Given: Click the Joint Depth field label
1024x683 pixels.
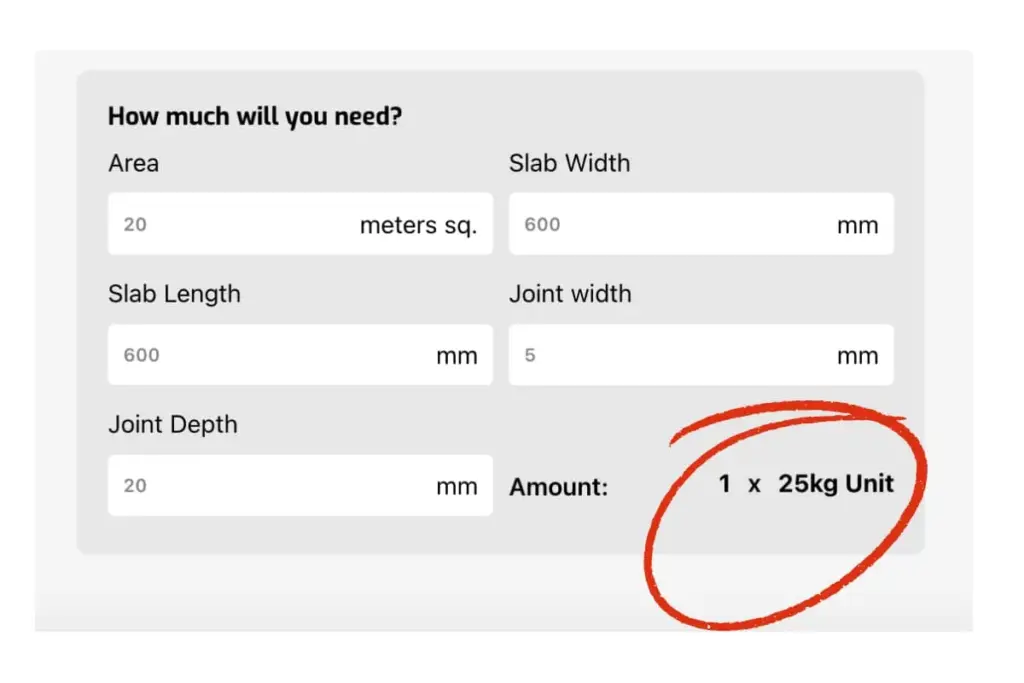Looking at the screenshot, I should click(172, 424).
